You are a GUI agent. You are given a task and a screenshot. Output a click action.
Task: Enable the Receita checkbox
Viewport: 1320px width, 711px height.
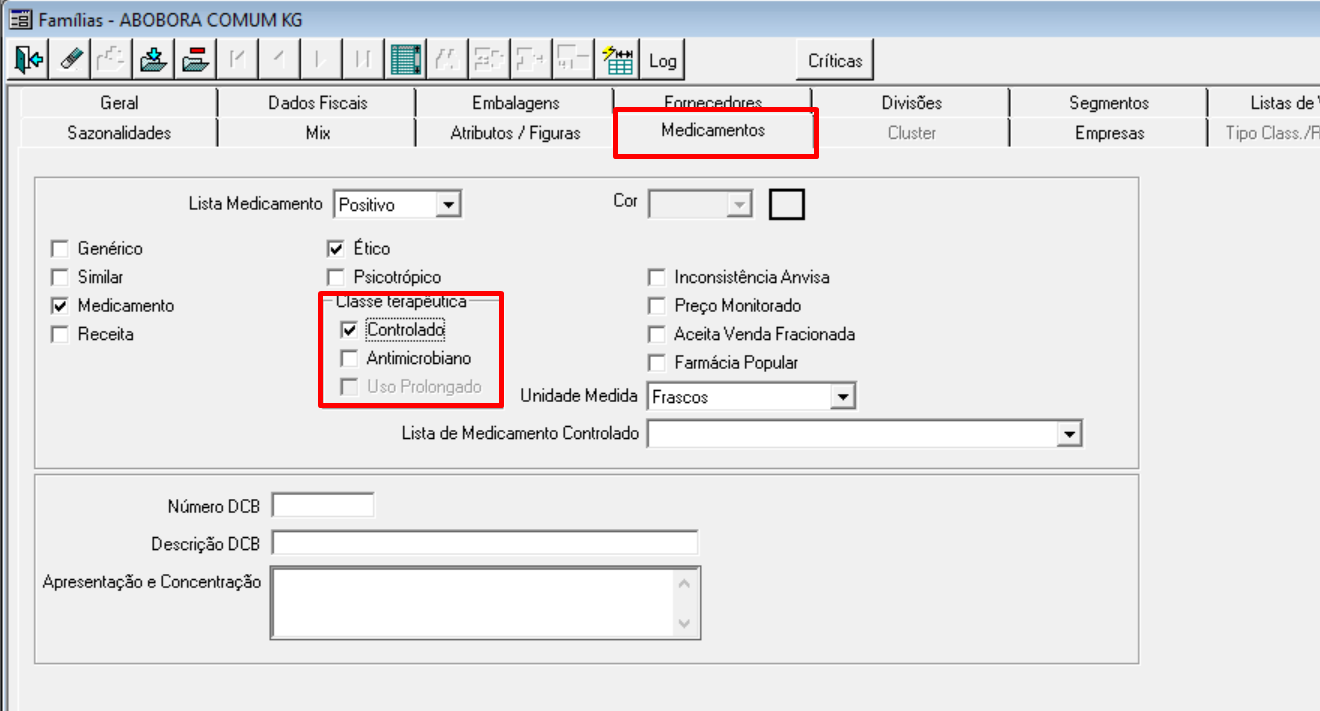pyautogui.click(x=59, y=334)
